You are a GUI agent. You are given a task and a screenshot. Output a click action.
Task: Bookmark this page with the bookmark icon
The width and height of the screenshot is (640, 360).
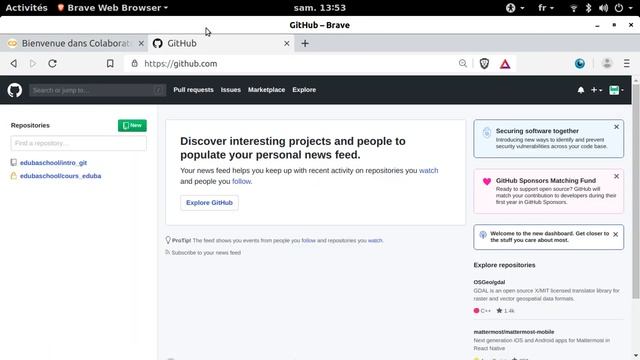click(x=110, y=64)
